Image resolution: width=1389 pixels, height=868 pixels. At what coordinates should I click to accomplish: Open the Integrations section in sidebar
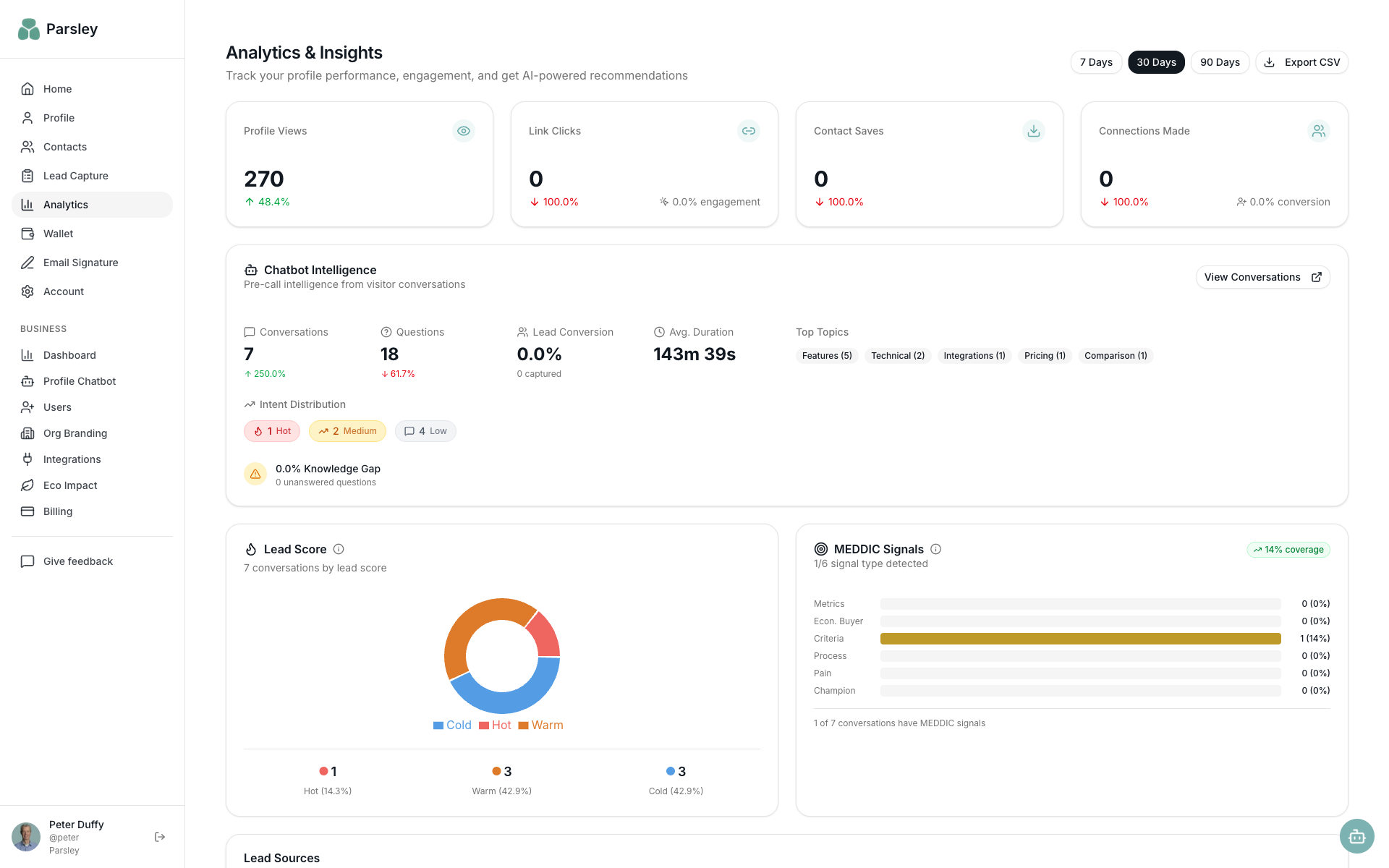pos(72,459)
